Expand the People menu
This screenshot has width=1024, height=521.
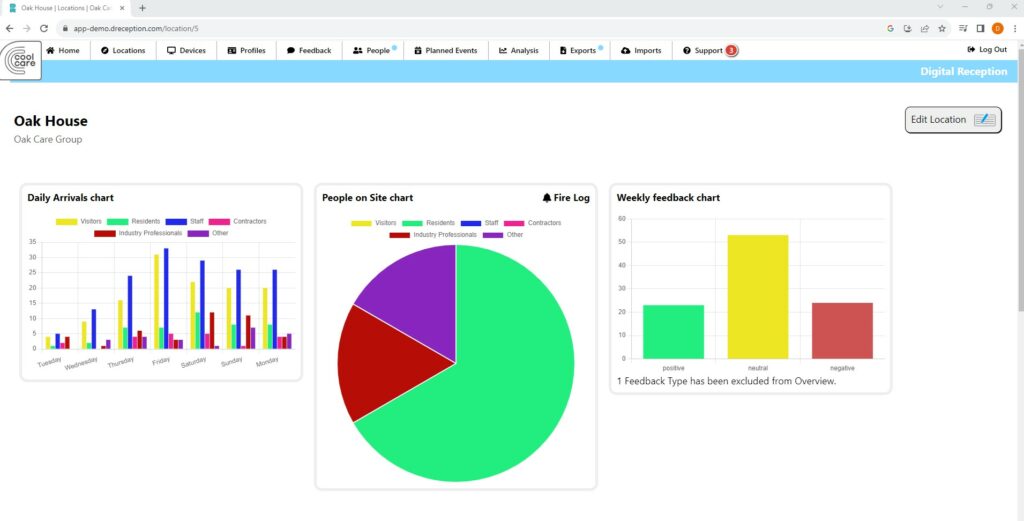tap(372, 50)
